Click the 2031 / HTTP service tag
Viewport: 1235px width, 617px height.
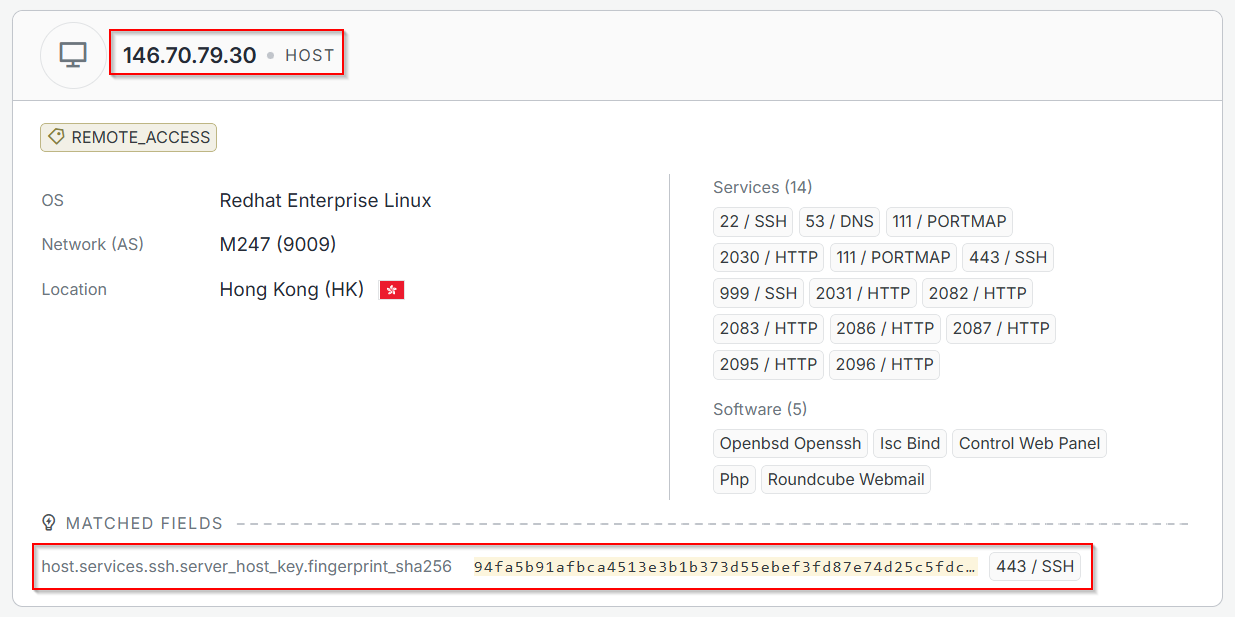862,293
